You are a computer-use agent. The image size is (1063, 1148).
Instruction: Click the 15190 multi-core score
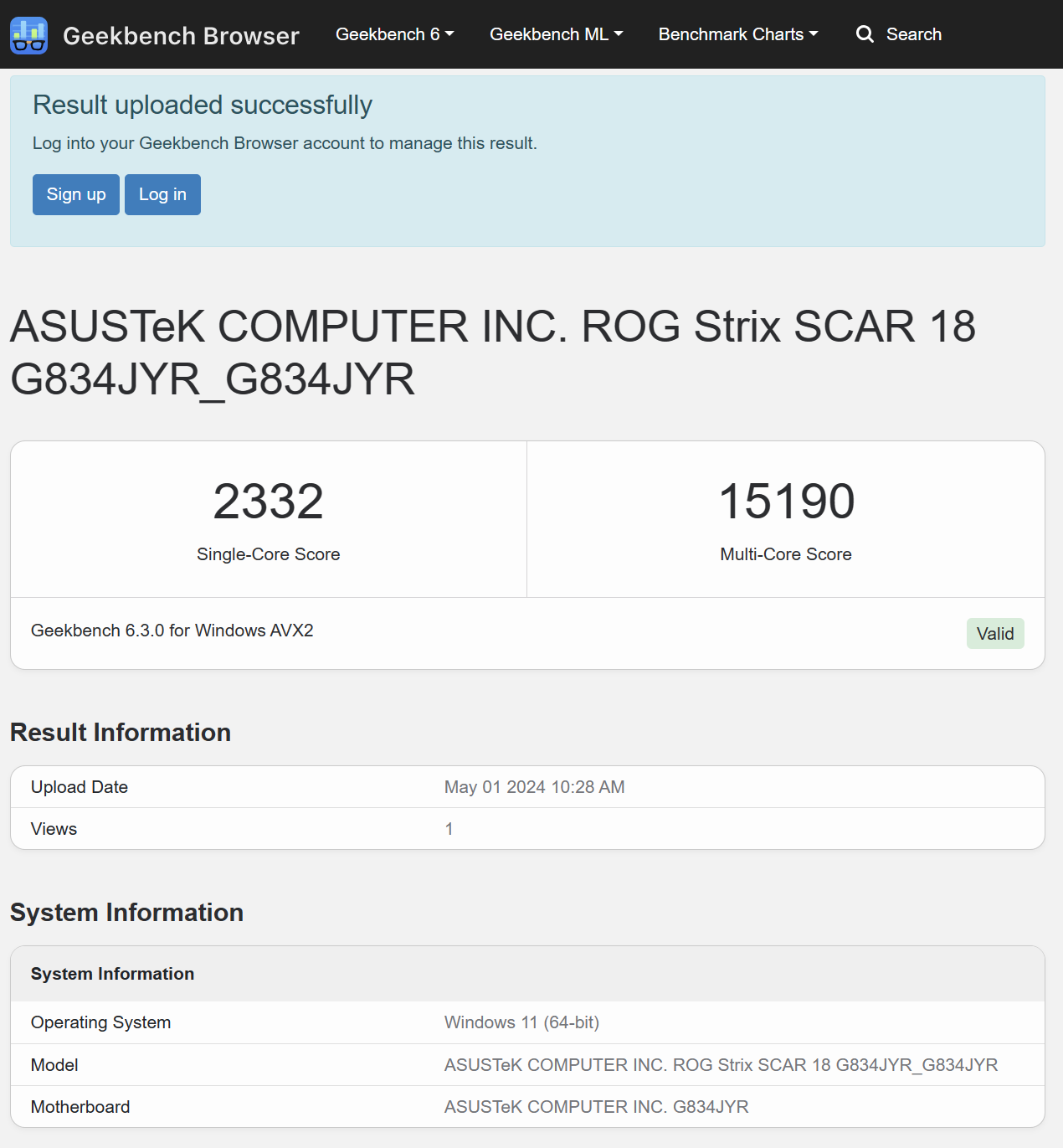[787, 502]
